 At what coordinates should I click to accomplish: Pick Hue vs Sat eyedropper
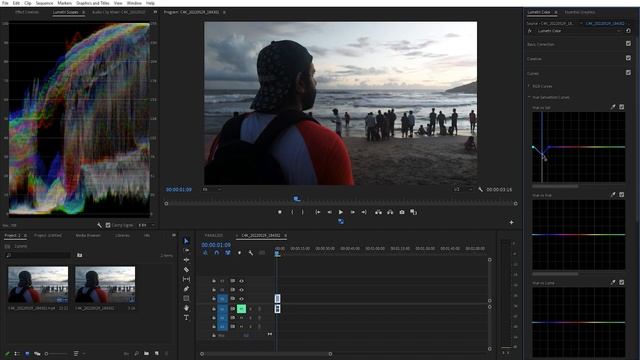(x=613, y=107)
